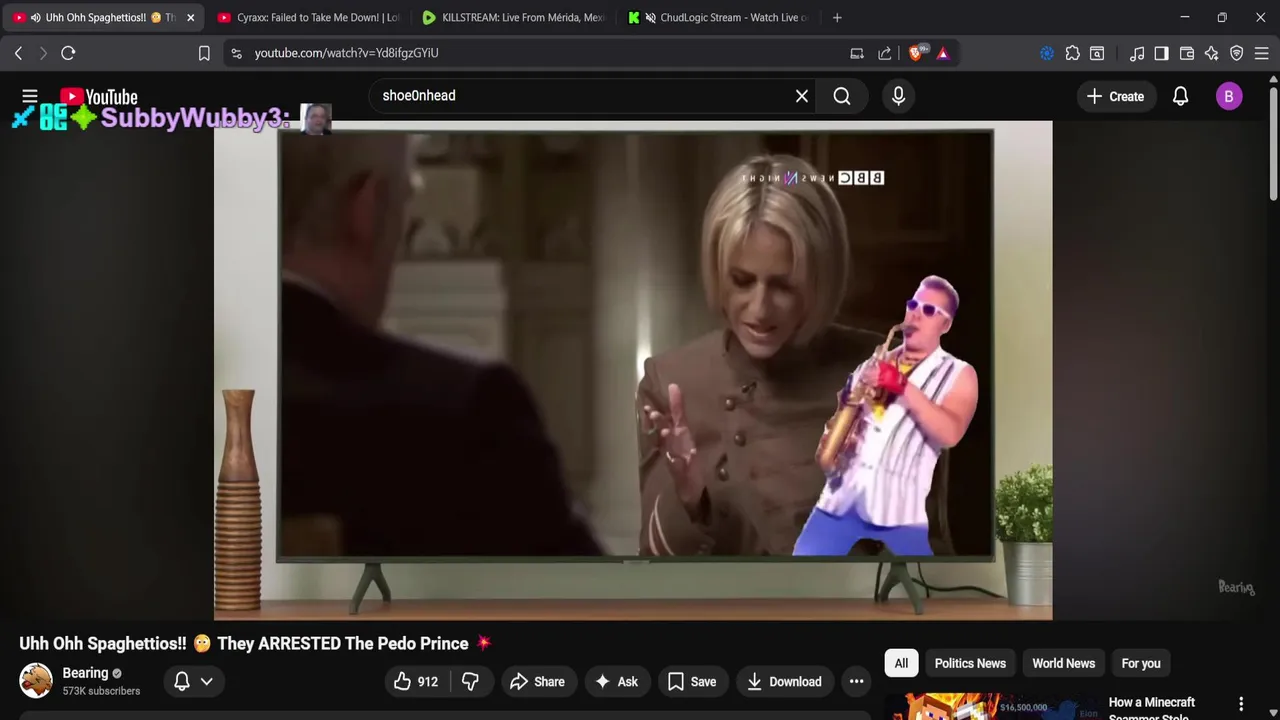Open the extensions puzzle-piece menu
1280x720 pixels.
point(1073,53)
